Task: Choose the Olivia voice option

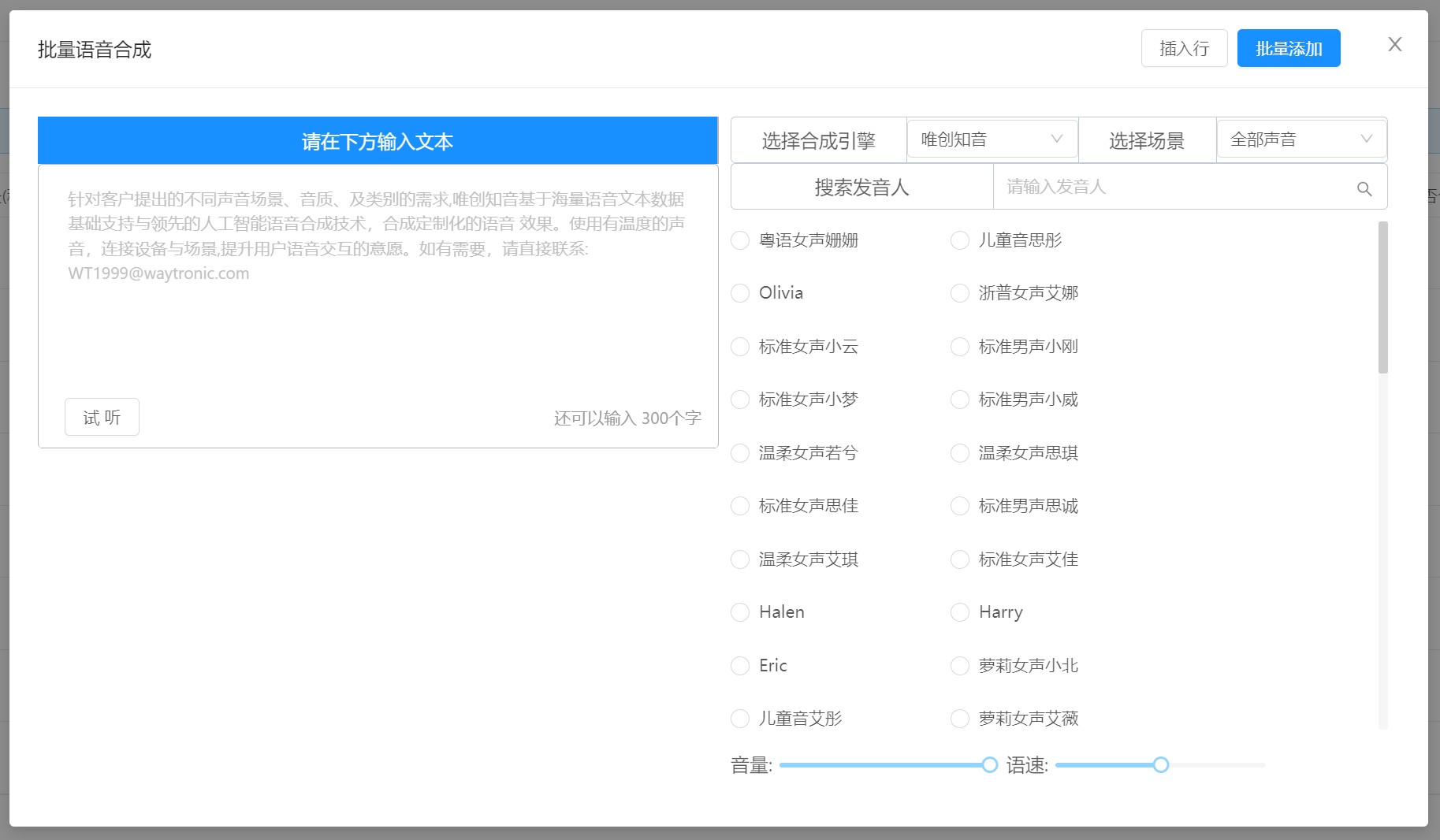Action: 740,293
